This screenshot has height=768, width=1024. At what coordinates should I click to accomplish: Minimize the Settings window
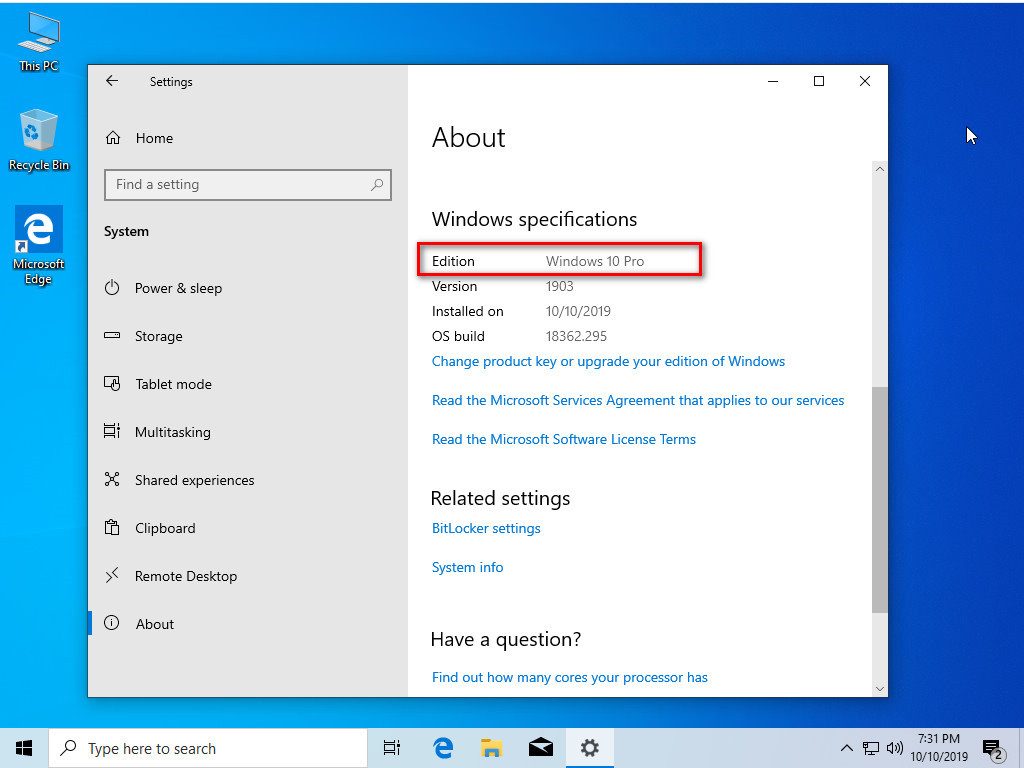coord(773,81)
